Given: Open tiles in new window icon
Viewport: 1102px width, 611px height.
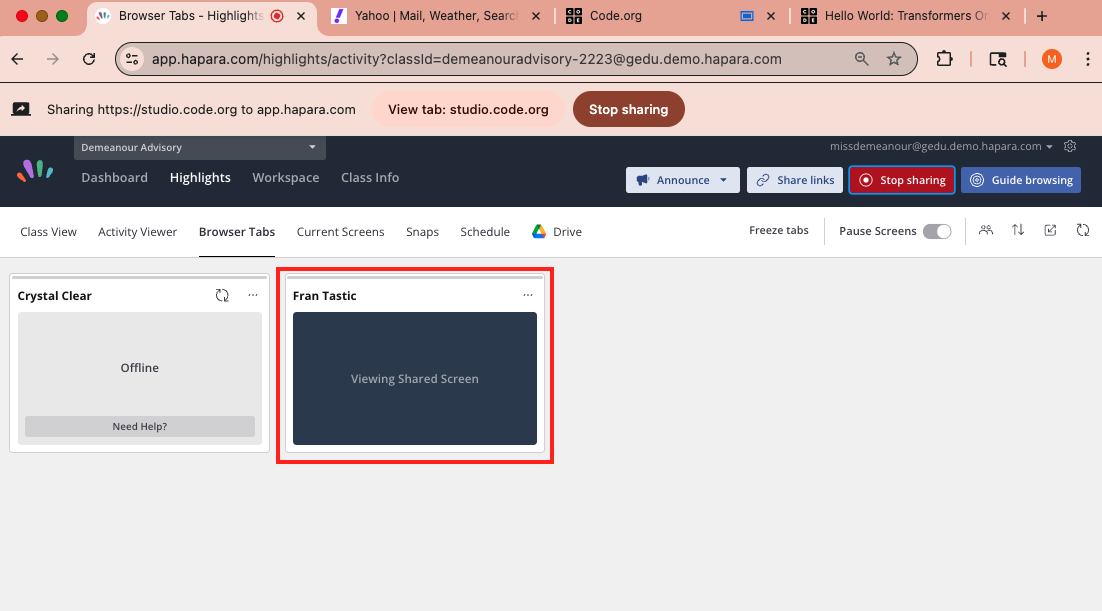Looking at the screenshot, I should coord(1050,231).
